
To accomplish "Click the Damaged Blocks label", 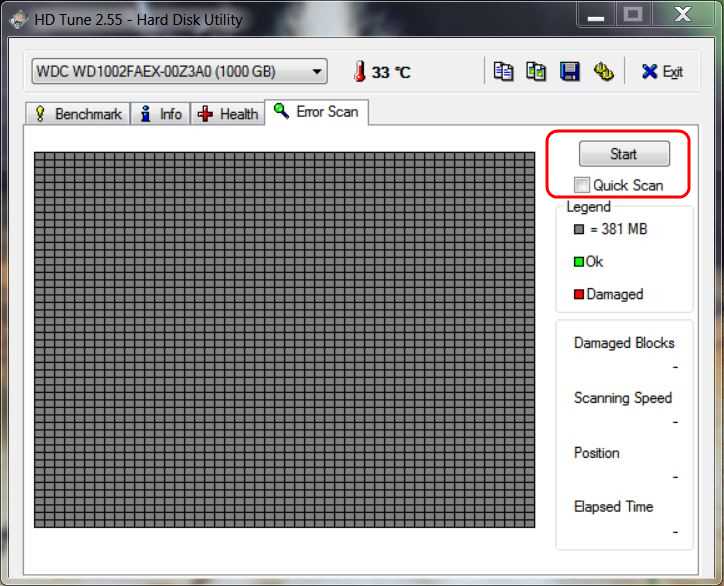I will pyautogui.click(x=624, y=343).
